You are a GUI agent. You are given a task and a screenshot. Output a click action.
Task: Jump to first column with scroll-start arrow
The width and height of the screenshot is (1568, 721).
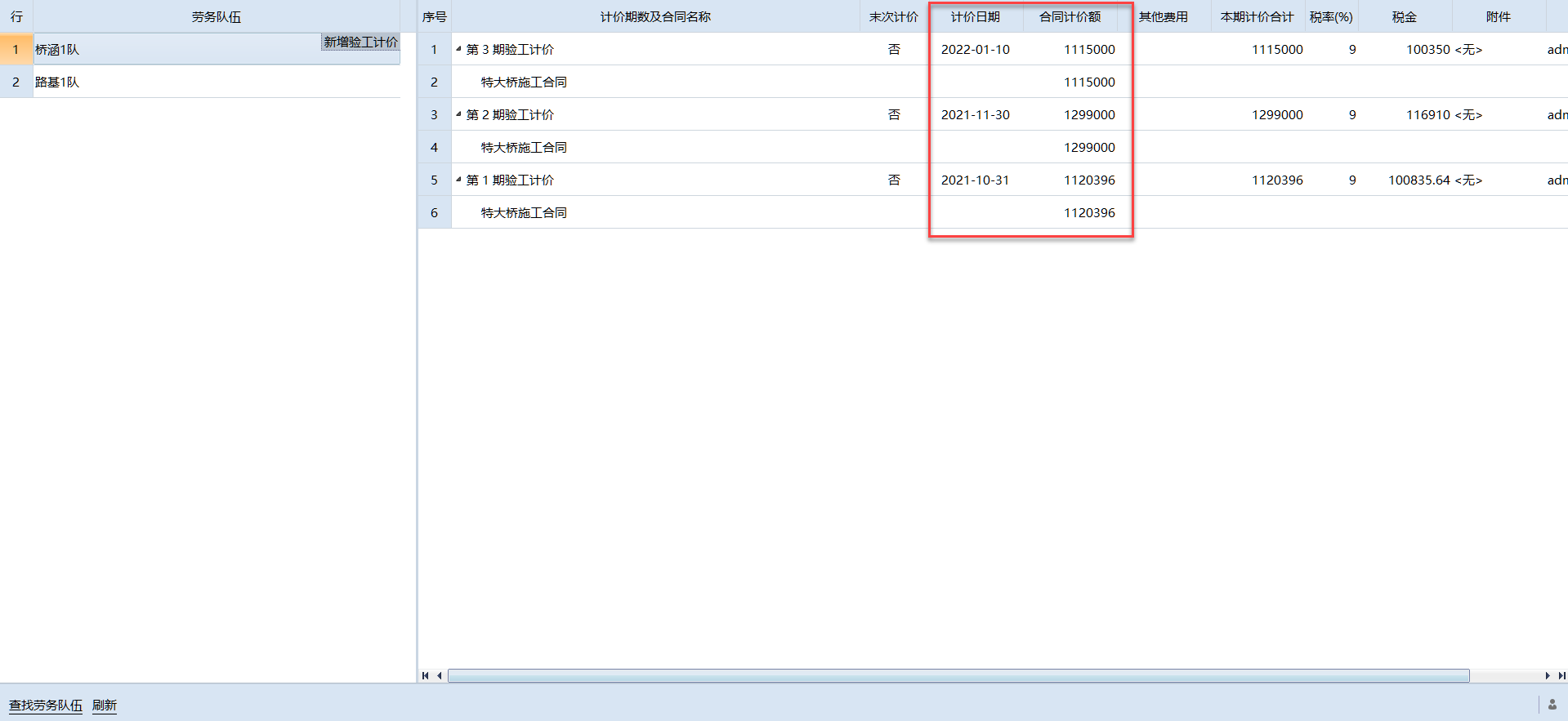click(x=425, y=675)
